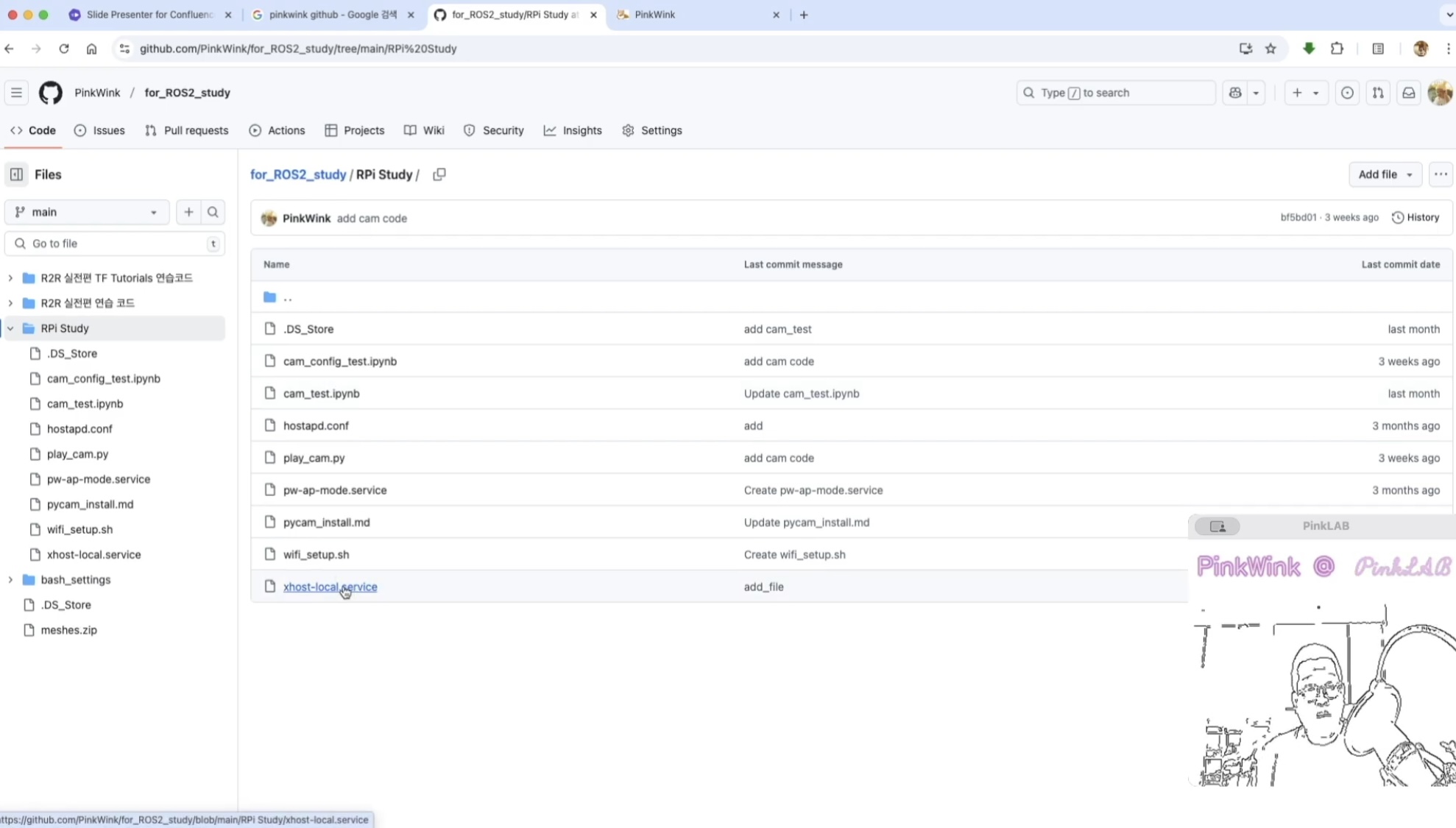This screenshot has width=1456, height=828.
Task: Expand the bash_settings folder
Action: 10,580
